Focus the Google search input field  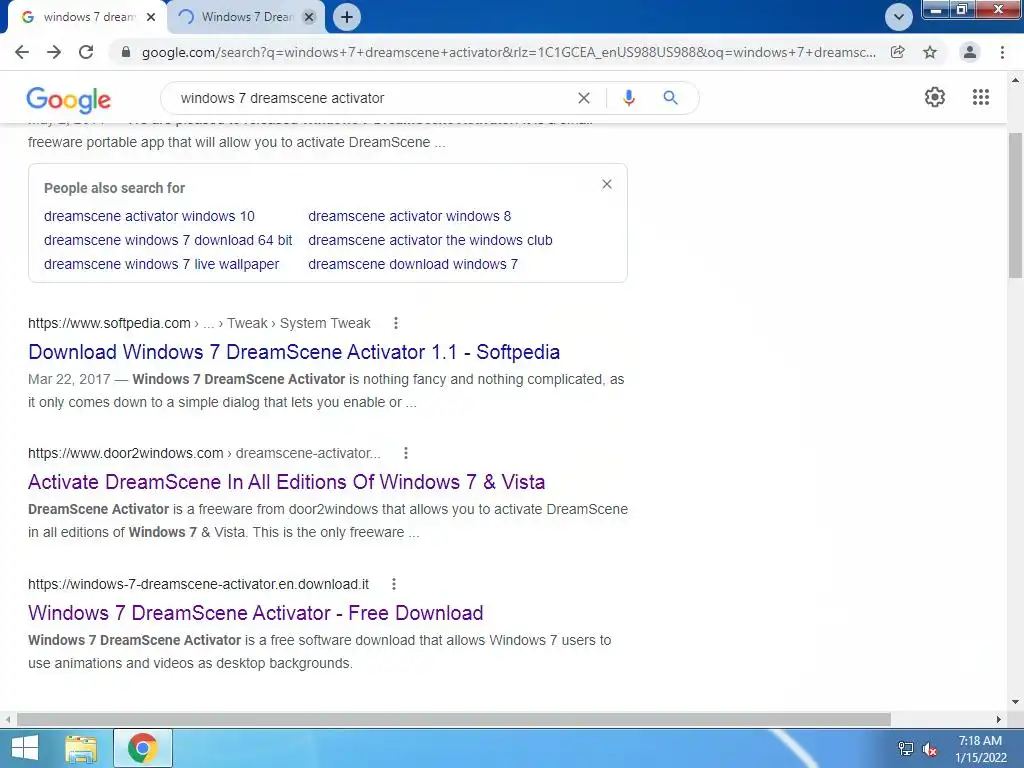coord(372,98)
